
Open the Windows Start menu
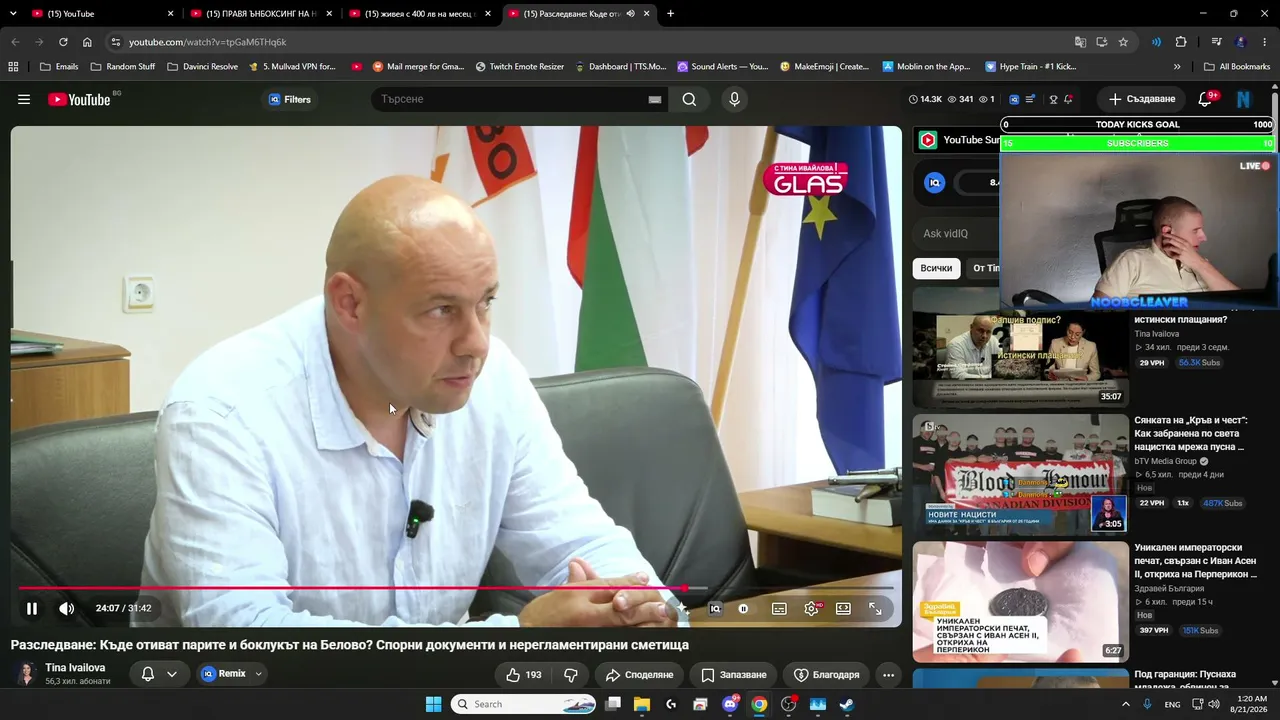433,704
